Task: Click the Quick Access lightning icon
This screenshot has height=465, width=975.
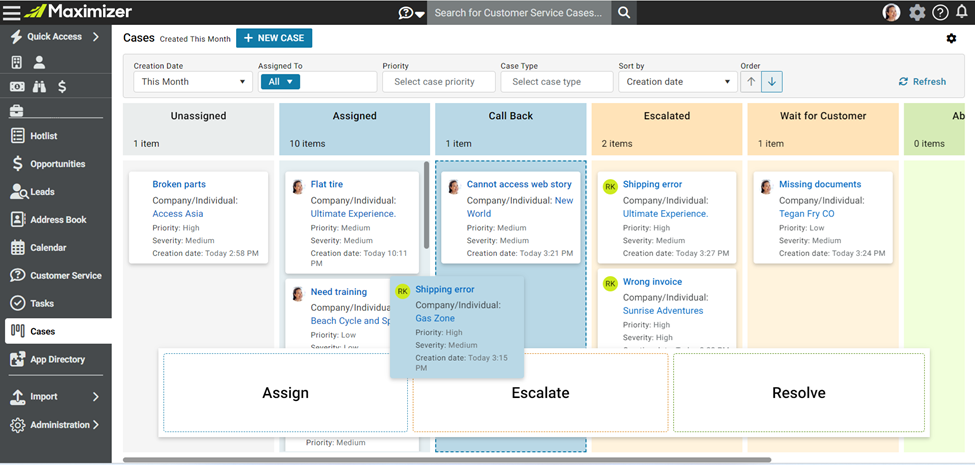Action: pos(16,37)
